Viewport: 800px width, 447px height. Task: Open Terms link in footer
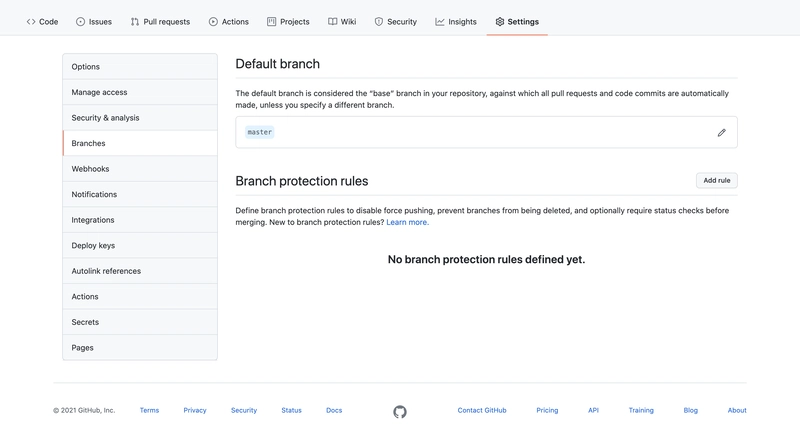click(149, 410)
